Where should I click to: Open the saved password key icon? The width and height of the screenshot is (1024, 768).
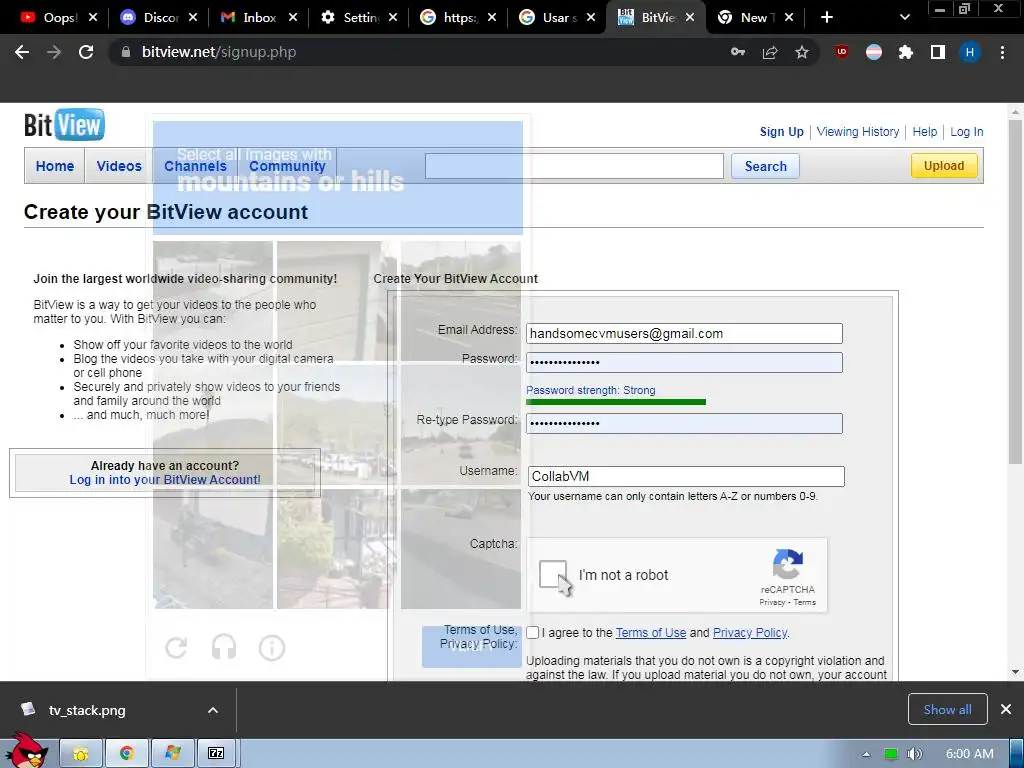738,52
